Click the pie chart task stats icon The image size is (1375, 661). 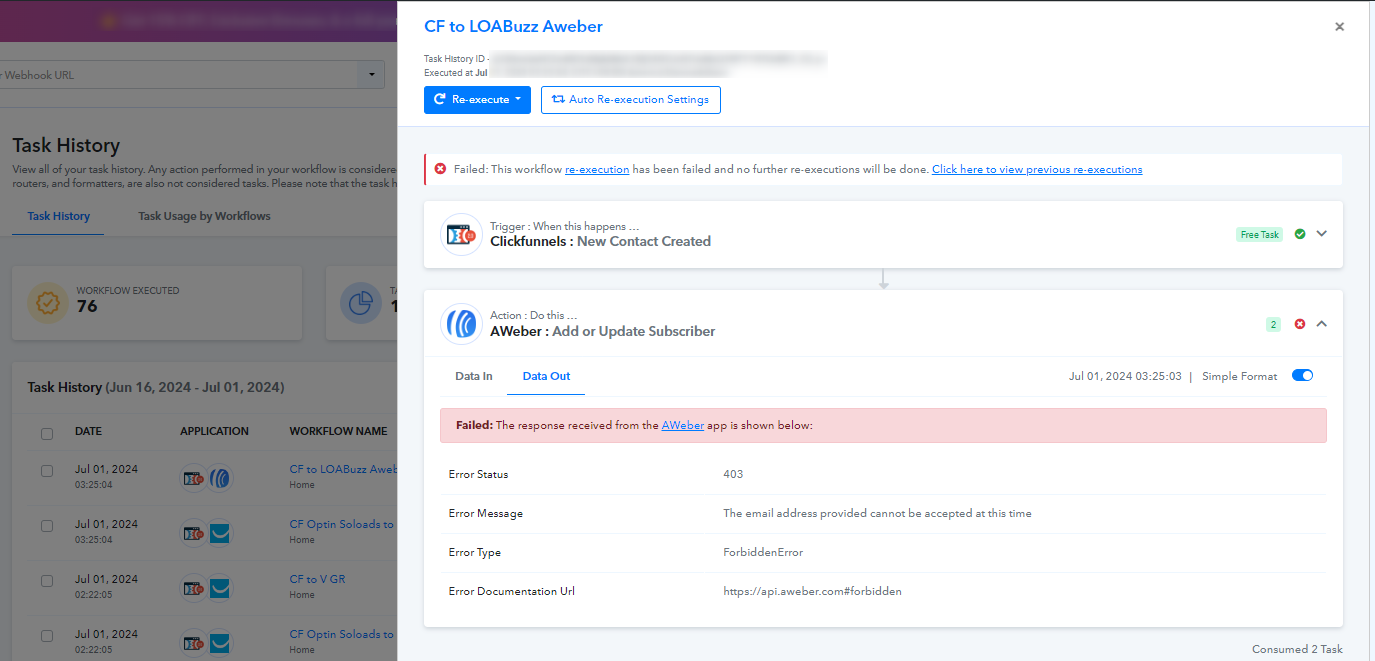coord(360,303)
